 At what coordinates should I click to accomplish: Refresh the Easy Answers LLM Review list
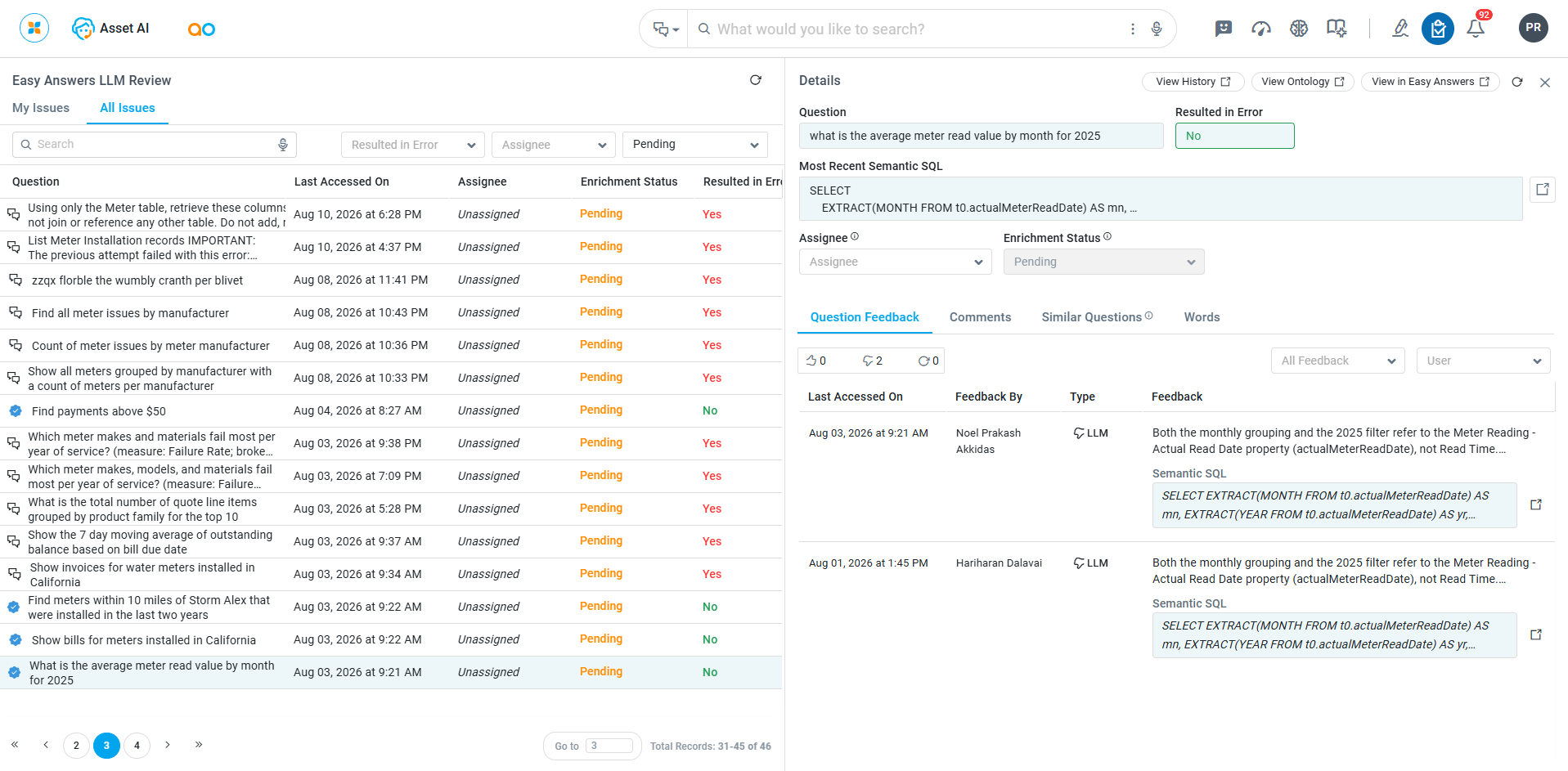point(756,80)
